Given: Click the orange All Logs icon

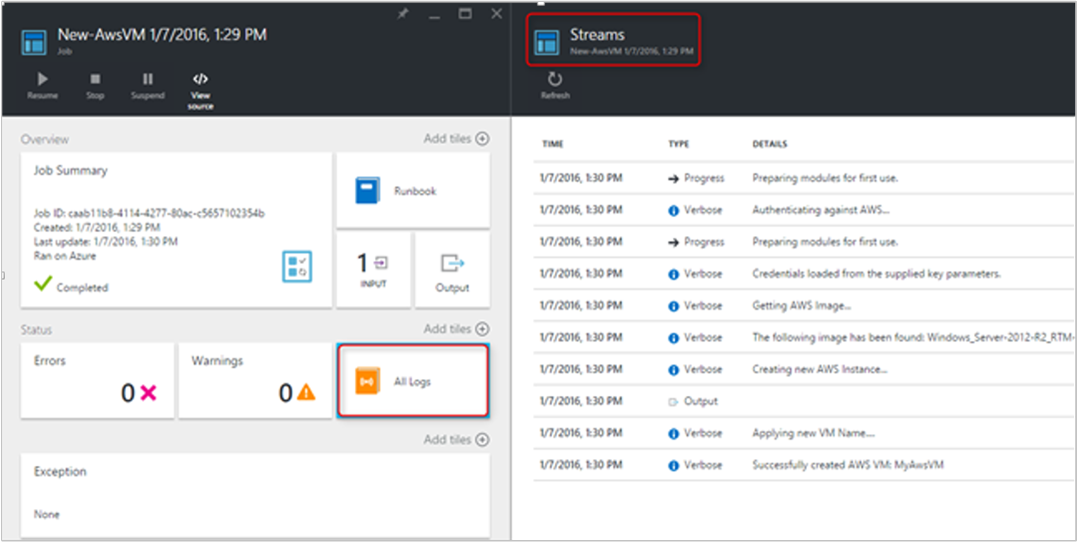Looking at the screenshot, I should [367, 381].
